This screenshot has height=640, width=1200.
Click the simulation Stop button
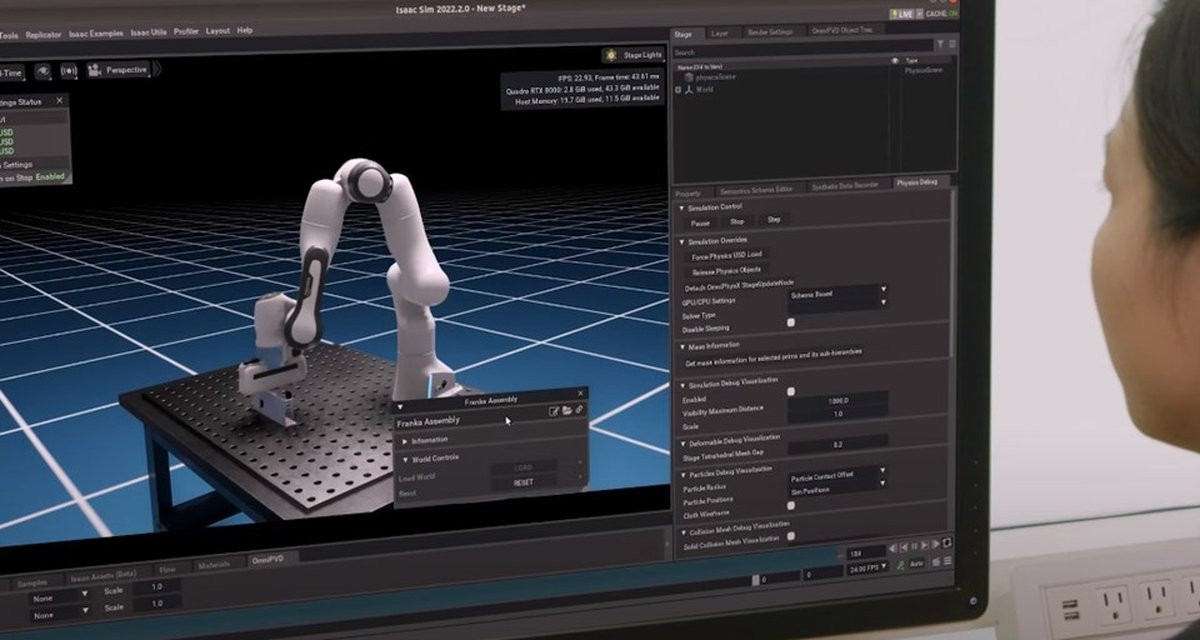coord(737,221)
